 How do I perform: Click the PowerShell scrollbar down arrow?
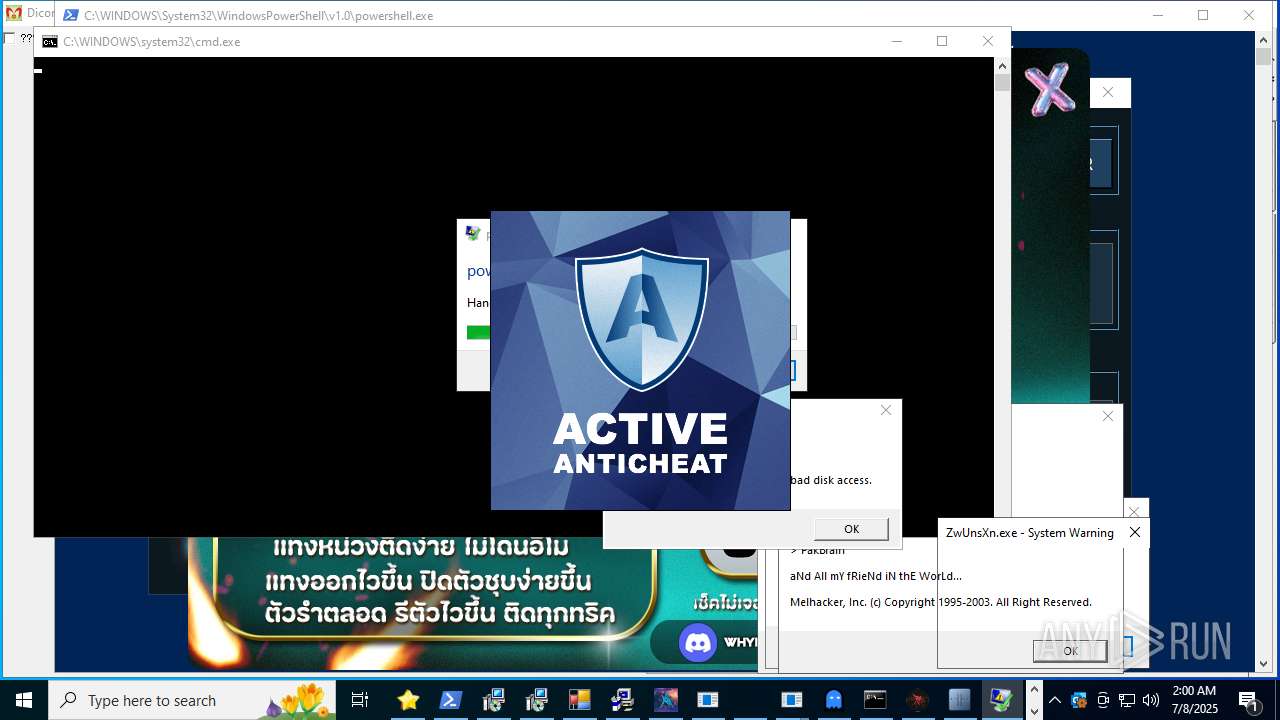[x=1263, y=663]
